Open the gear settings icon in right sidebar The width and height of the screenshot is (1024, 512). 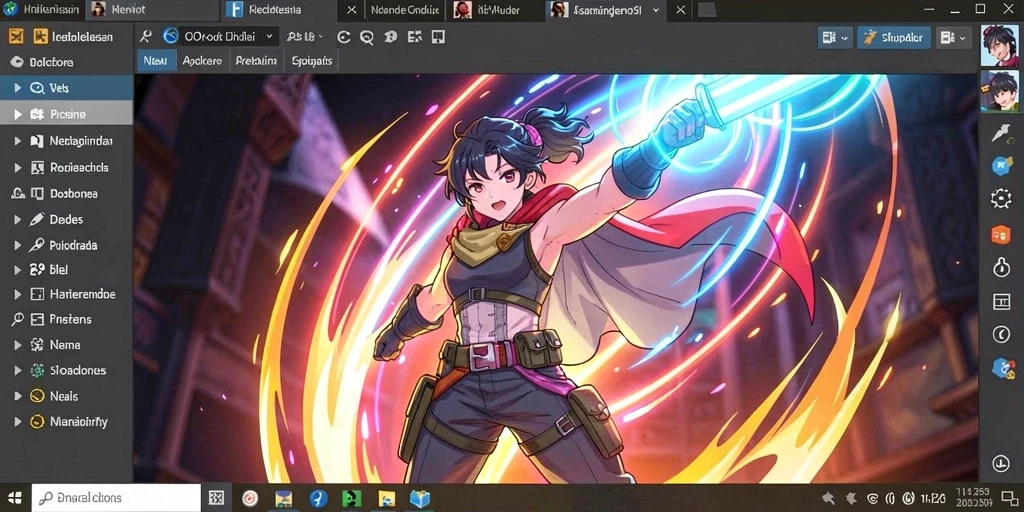coord(1000,199)
